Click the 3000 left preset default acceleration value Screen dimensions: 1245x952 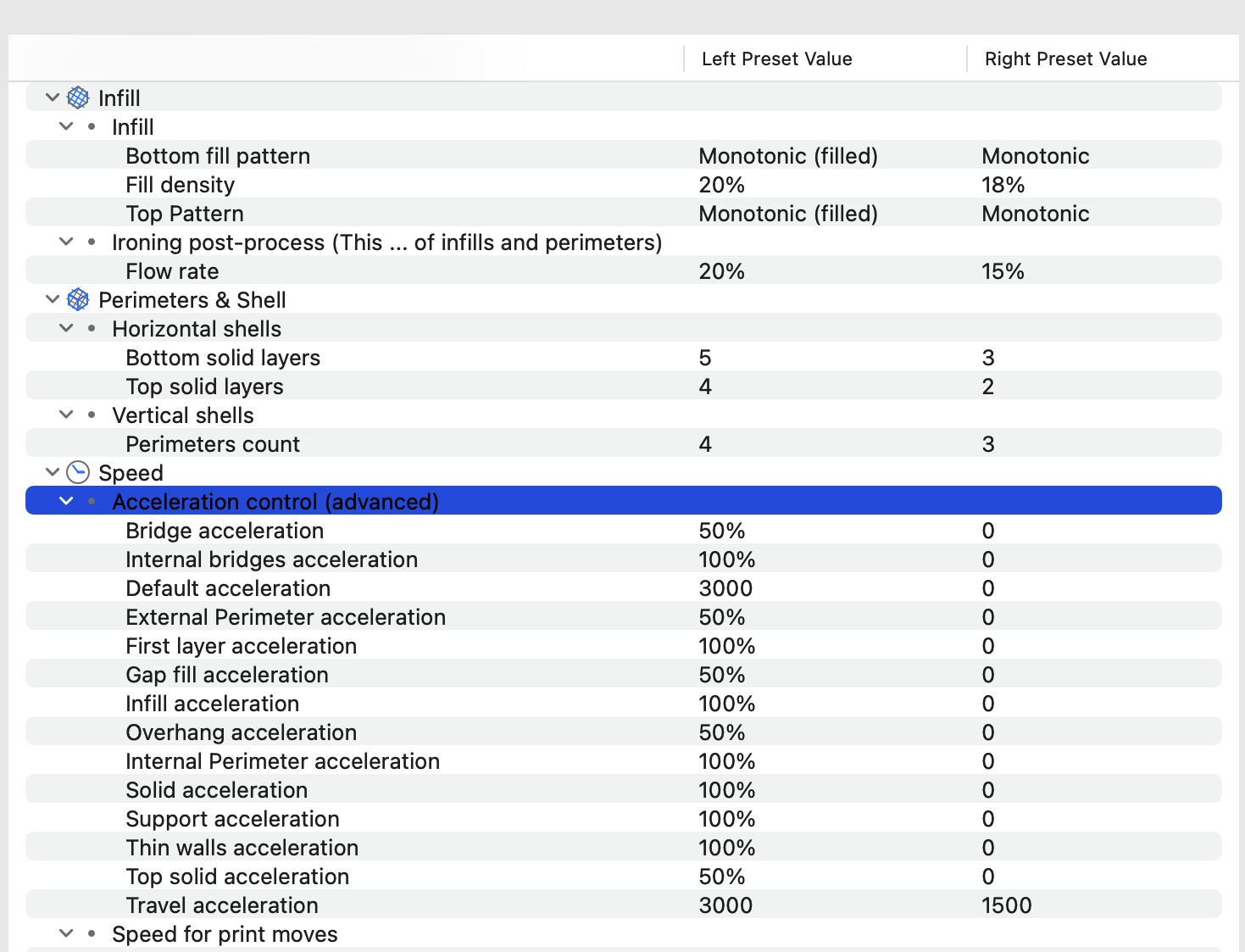(725, 588)
